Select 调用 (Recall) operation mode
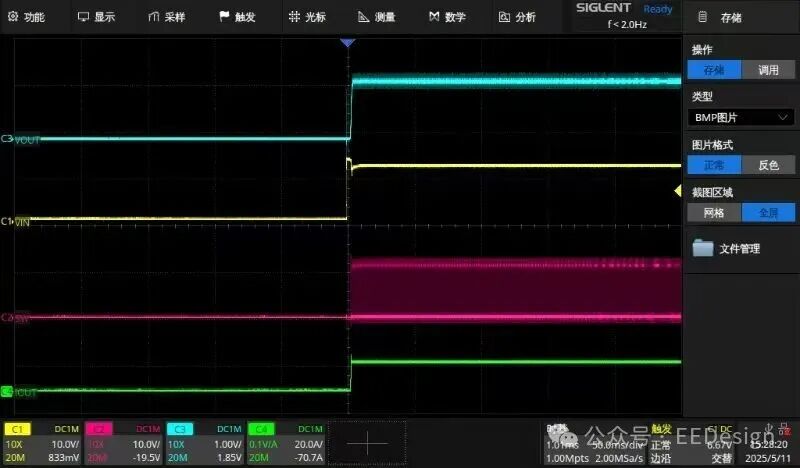 (768, 70)
